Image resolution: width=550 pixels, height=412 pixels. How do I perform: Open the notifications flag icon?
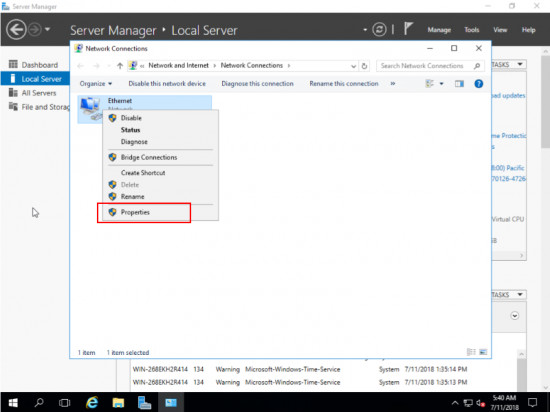(x=408, y=29)
